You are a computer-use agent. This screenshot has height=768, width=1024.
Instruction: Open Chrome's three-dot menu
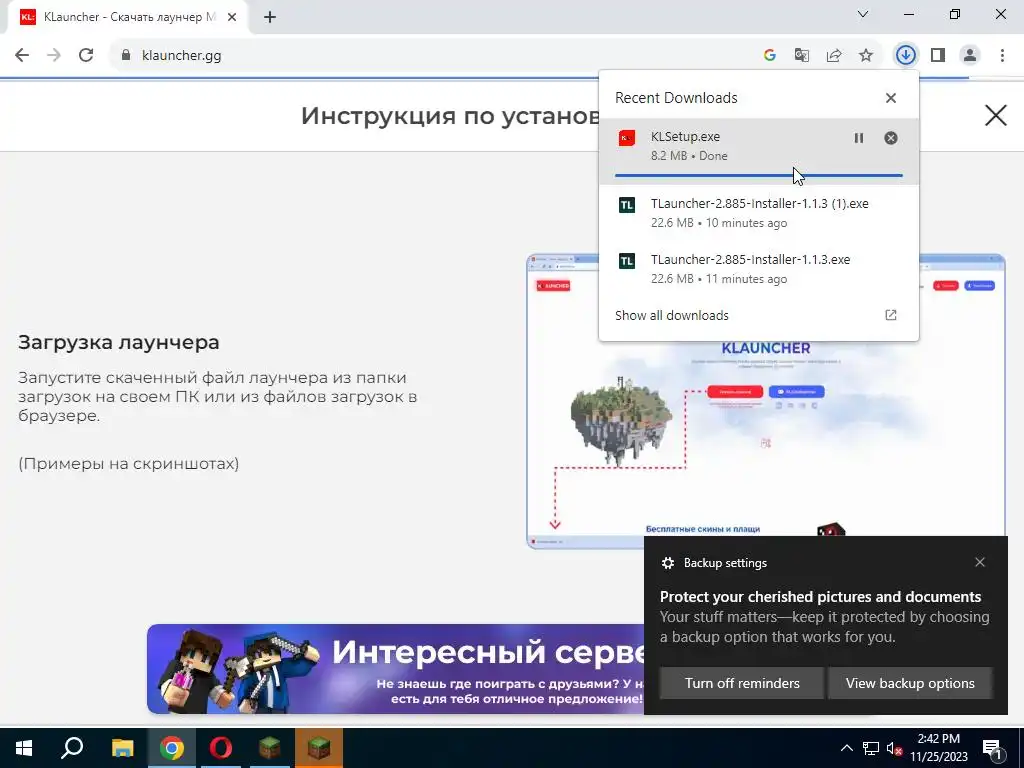pyautogui.click(x=1002, y=56)
